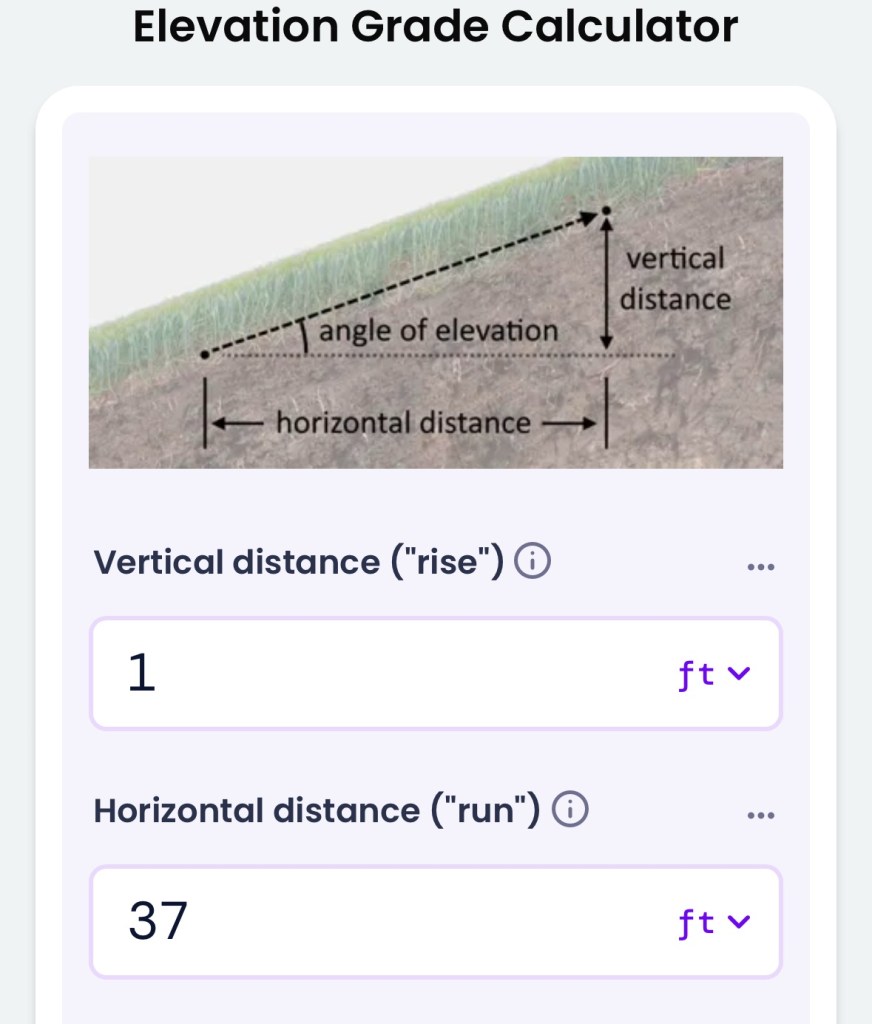Click the Horizontal distance ("run") label

(x=317, y=810)
